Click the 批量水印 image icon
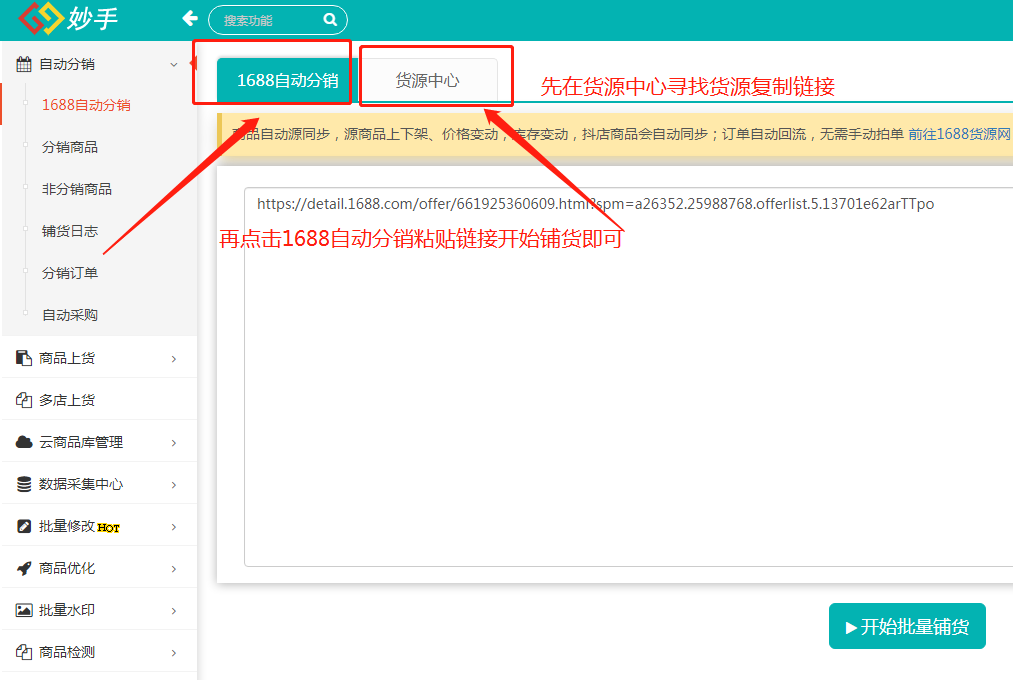The image size is (1013, 680). 24,610
